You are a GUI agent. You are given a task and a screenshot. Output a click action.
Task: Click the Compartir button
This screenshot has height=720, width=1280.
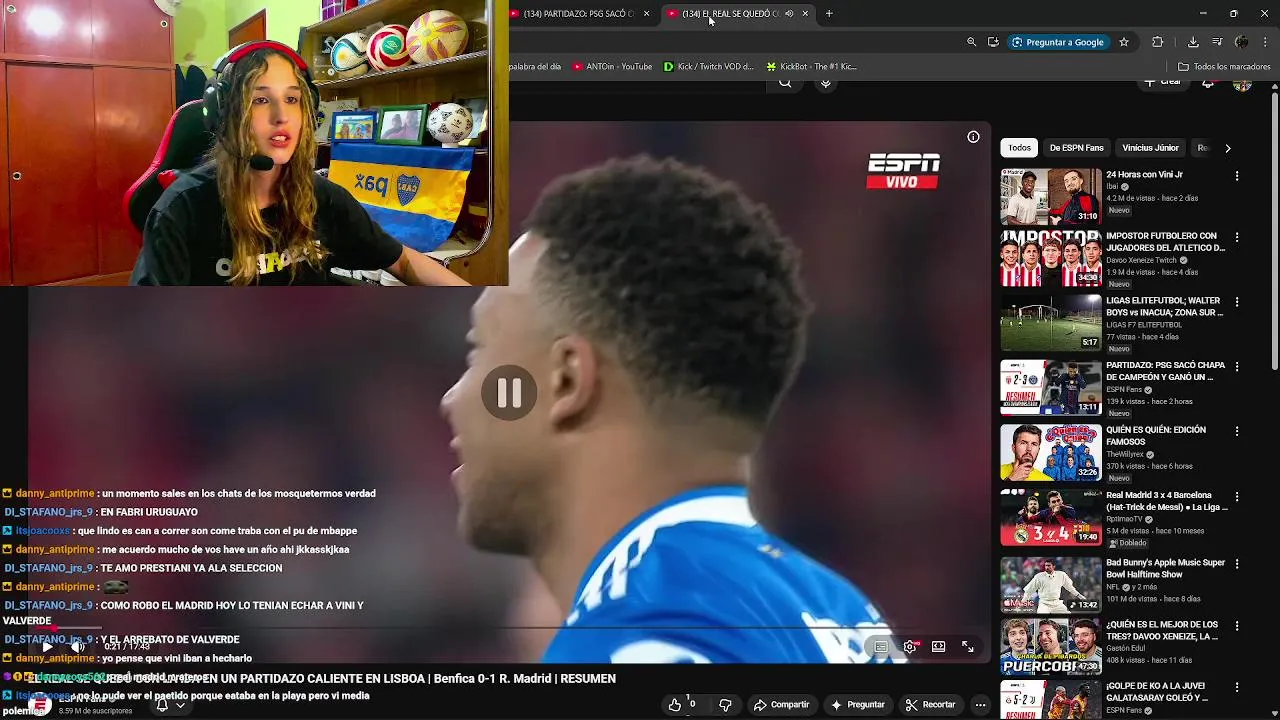(x=781, y=705)
